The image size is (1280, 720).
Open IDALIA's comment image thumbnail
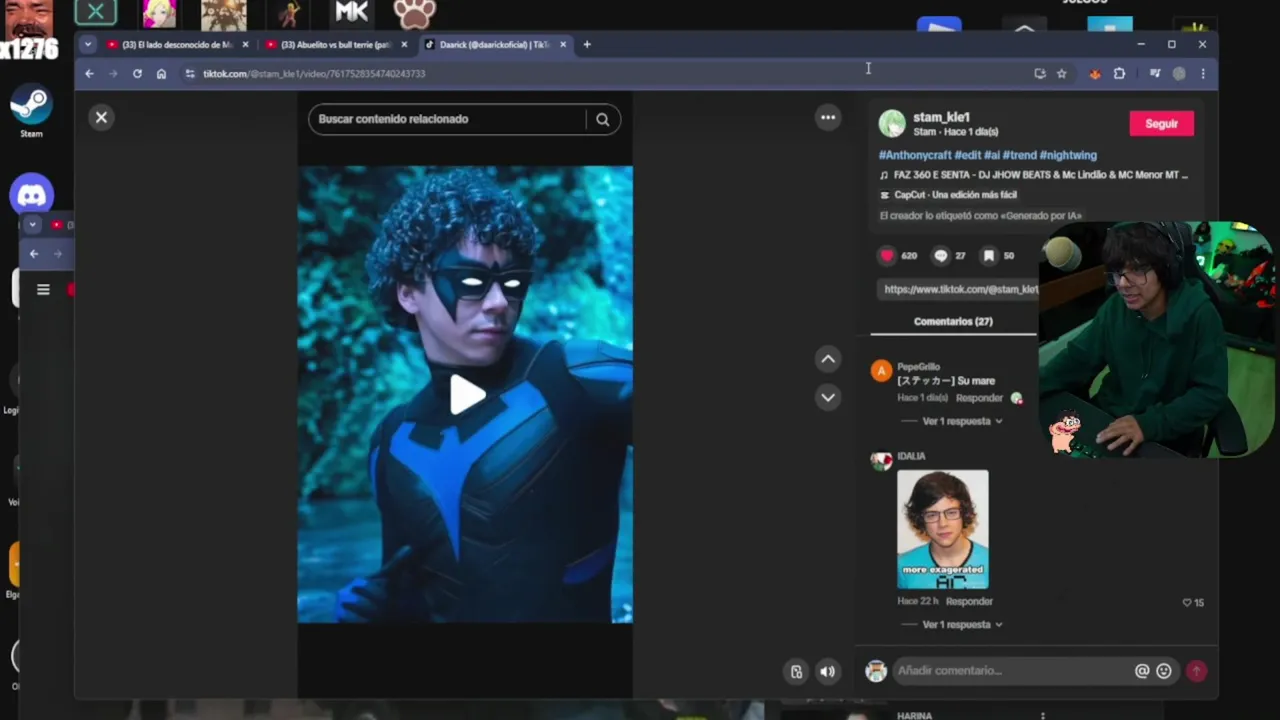coord(943,529)
